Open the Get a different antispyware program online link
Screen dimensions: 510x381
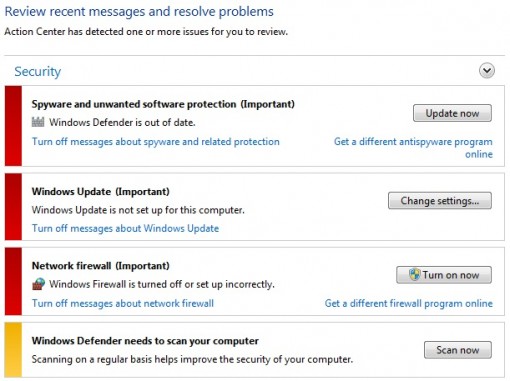click(413, 148)
